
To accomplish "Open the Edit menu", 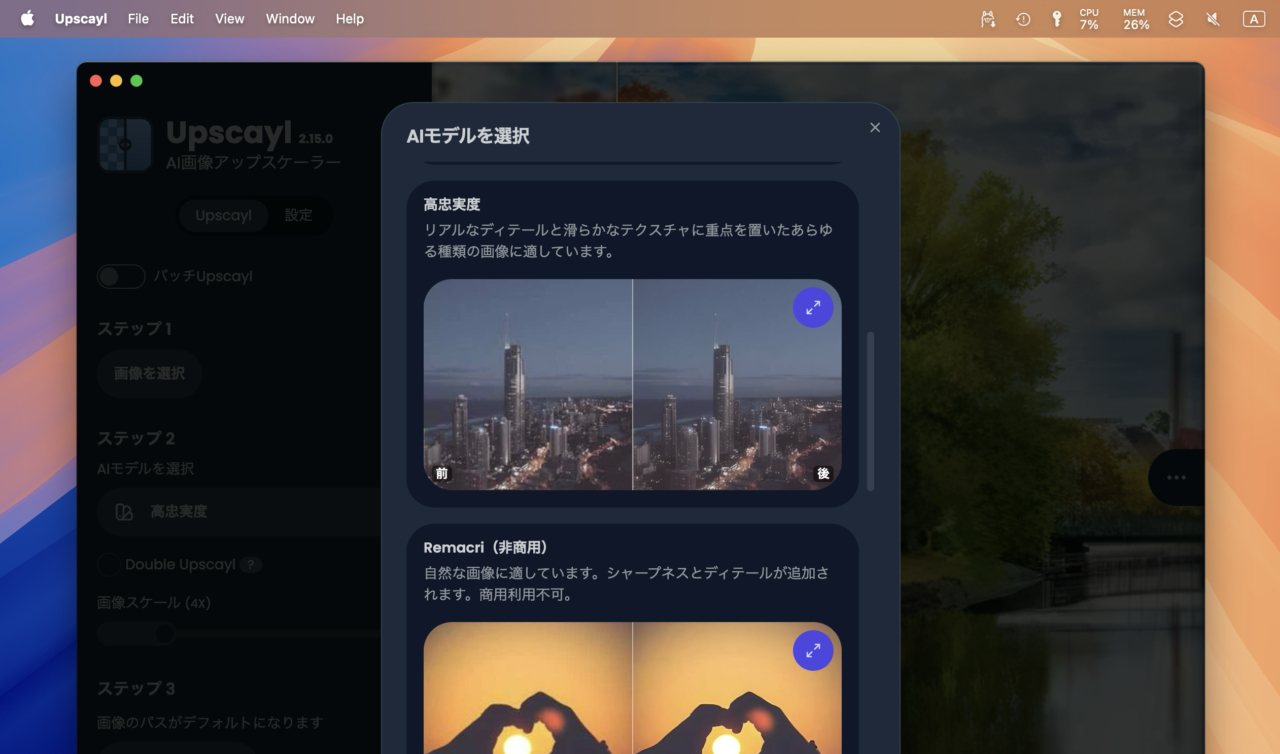I will point(182,18).
